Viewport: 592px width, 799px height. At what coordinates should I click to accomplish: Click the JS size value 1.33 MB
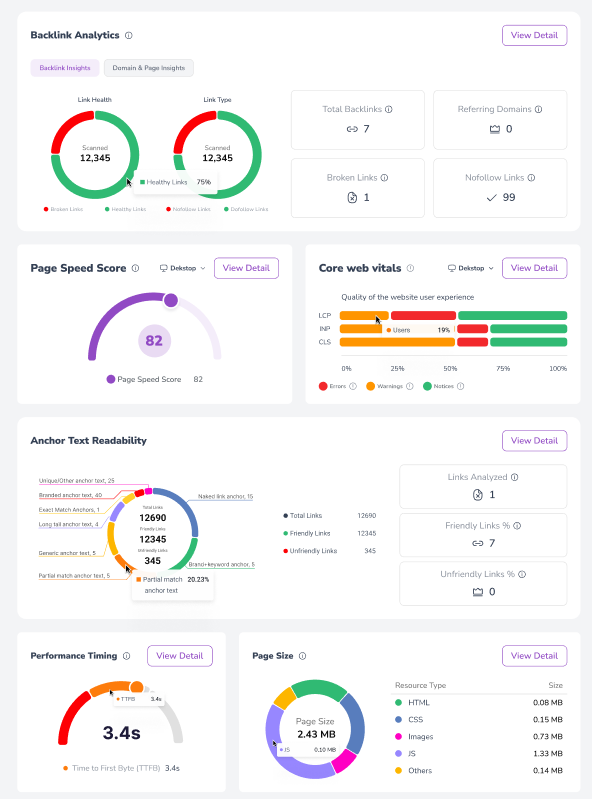[x=548, y=754]
